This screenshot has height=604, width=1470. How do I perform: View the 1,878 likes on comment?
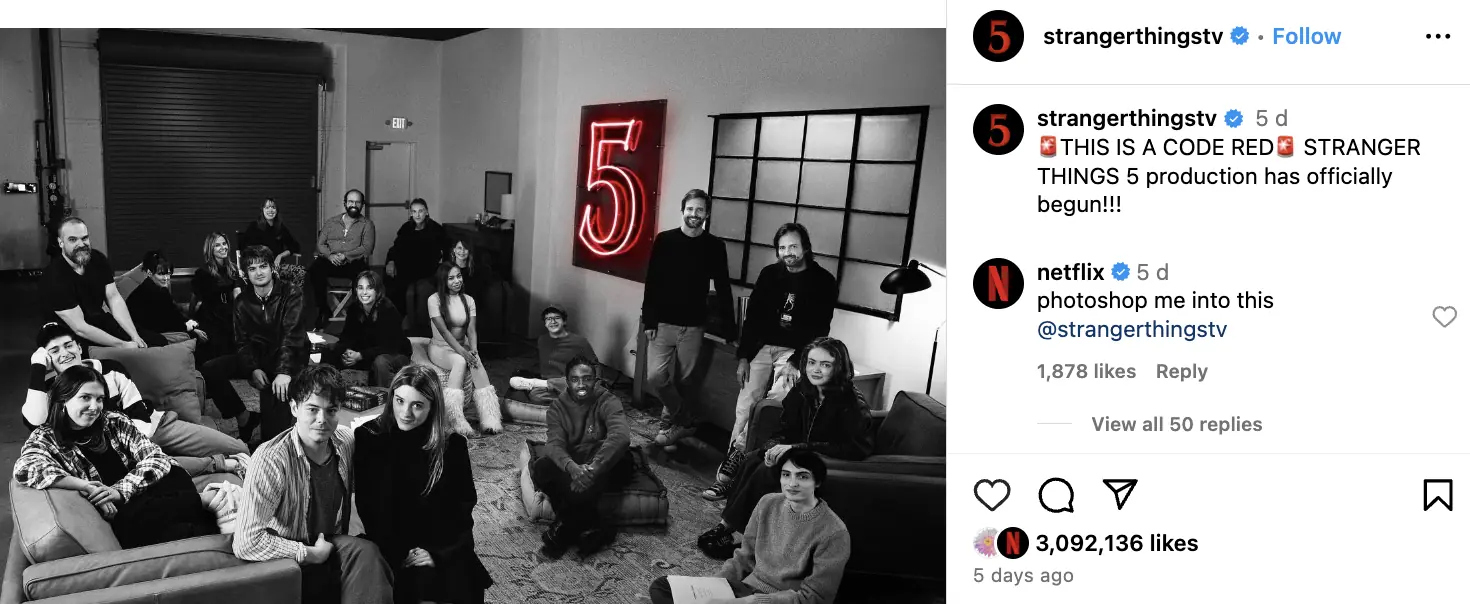pos(1086,371)
